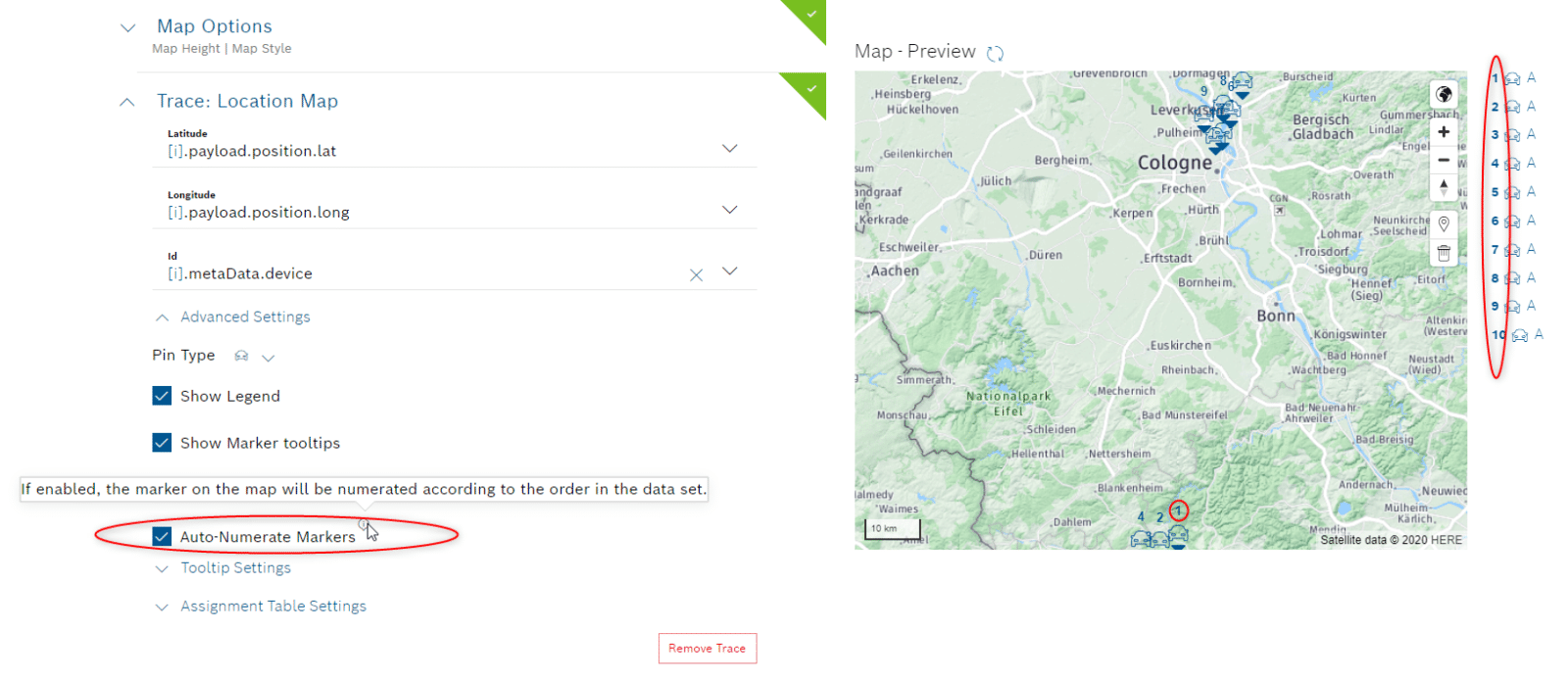Refresh the Map Preview
The height and width of the screenshot is (681, 1568).
pos(995,54)
